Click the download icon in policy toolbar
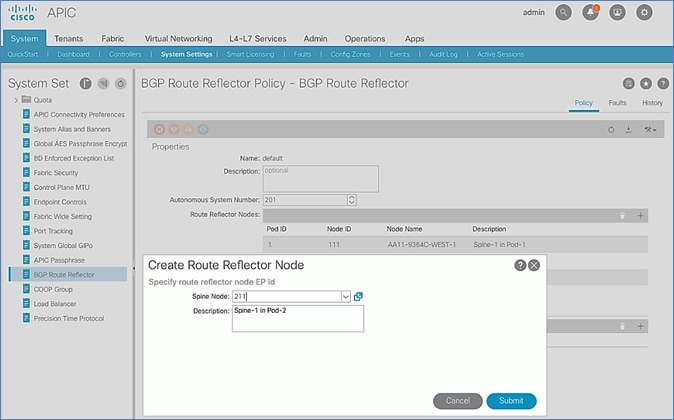 point(628,129)
